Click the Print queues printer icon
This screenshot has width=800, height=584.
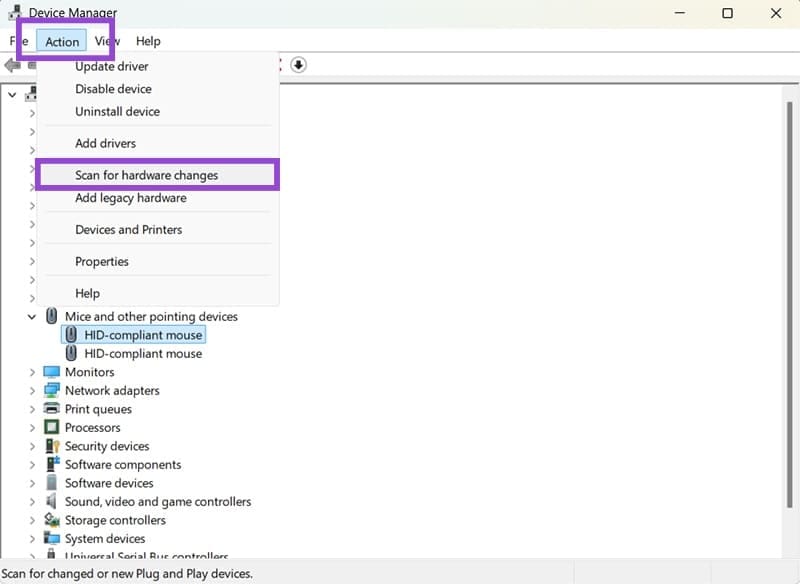[51, 409]
